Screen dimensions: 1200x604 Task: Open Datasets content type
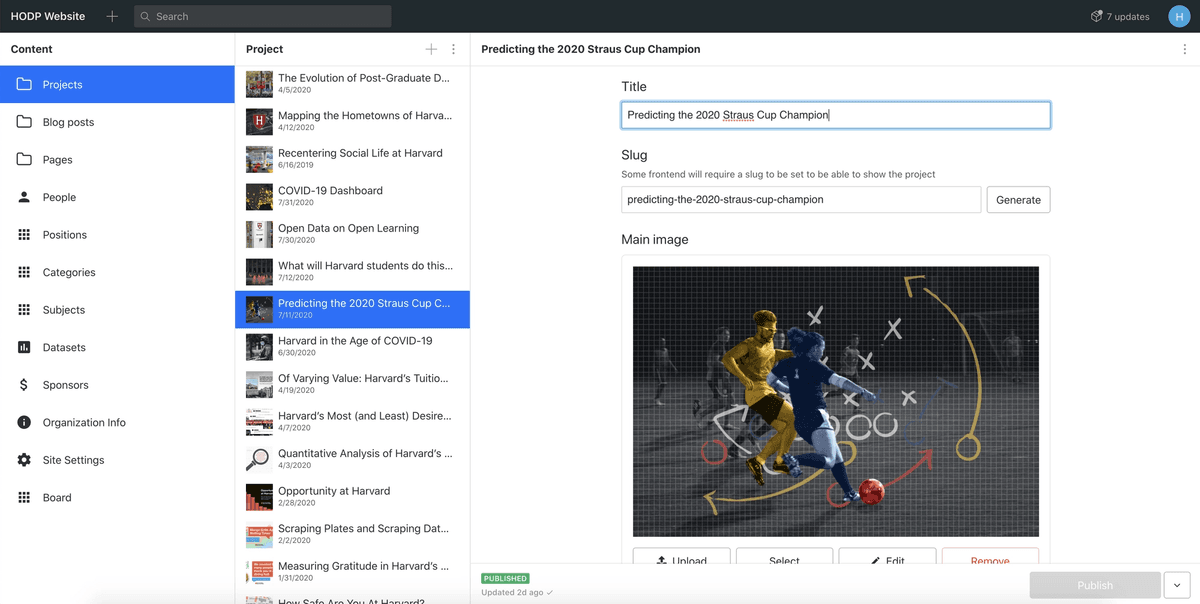click(117, 347)
